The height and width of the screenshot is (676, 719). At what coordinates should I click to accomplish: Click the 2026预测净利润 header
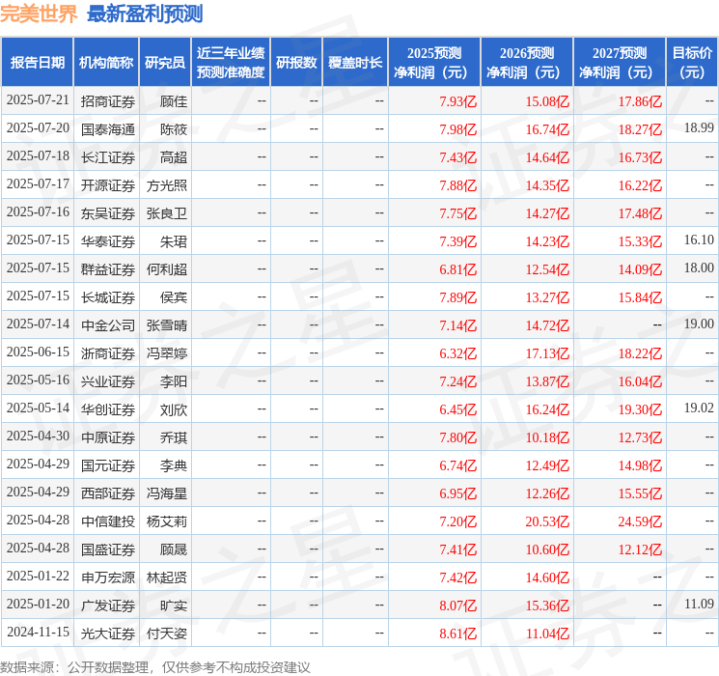[x=527, y=62]
